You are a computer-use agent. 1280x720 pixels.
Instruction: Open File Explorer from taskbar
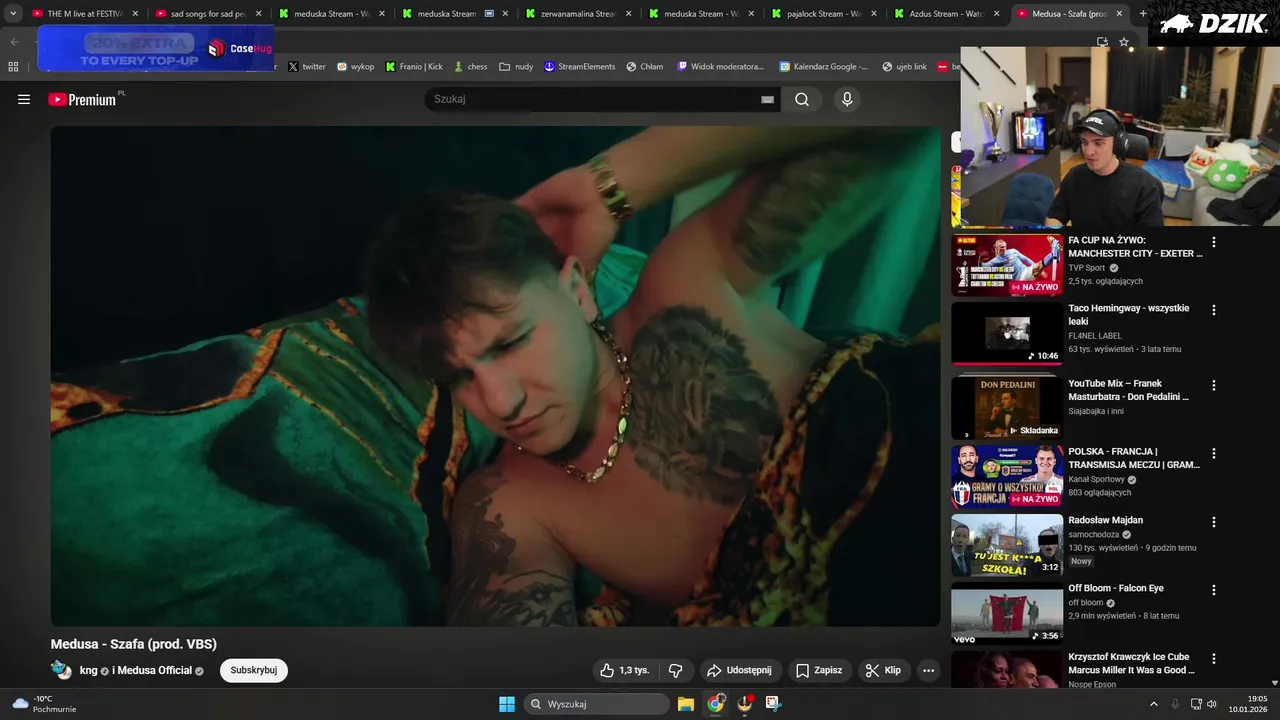click(x=686, y=704)
